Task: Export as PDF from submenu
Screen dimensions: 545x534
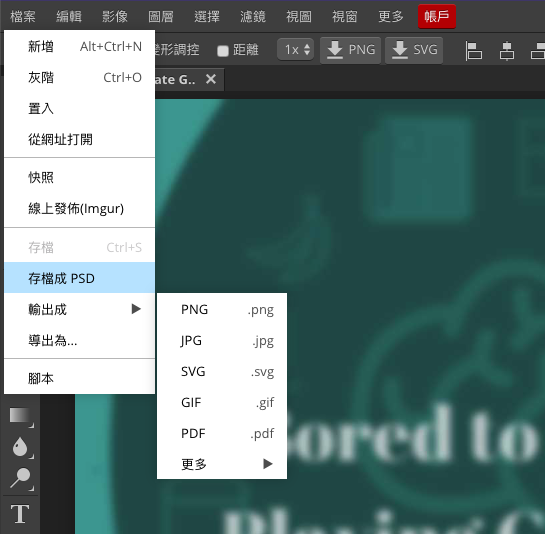Action: (x=222, y=433)
